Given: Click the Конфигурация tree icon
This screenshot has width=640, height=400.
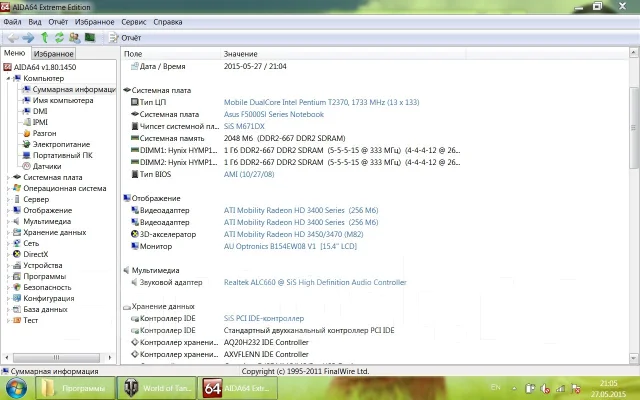Looking at the screenshot, I should (x=17, y=298).
